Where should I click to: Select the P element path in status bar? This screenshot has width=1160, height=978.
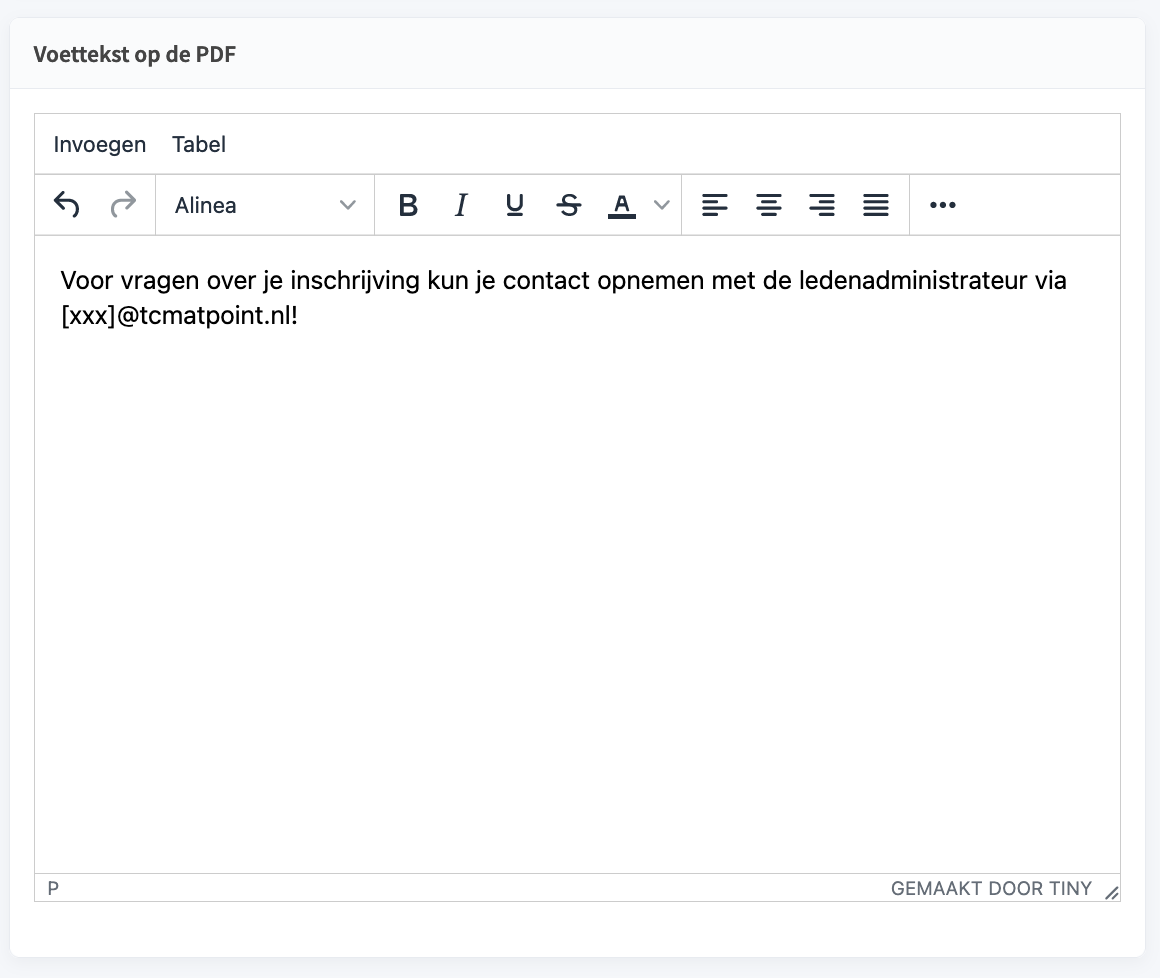tap(53, 888)
